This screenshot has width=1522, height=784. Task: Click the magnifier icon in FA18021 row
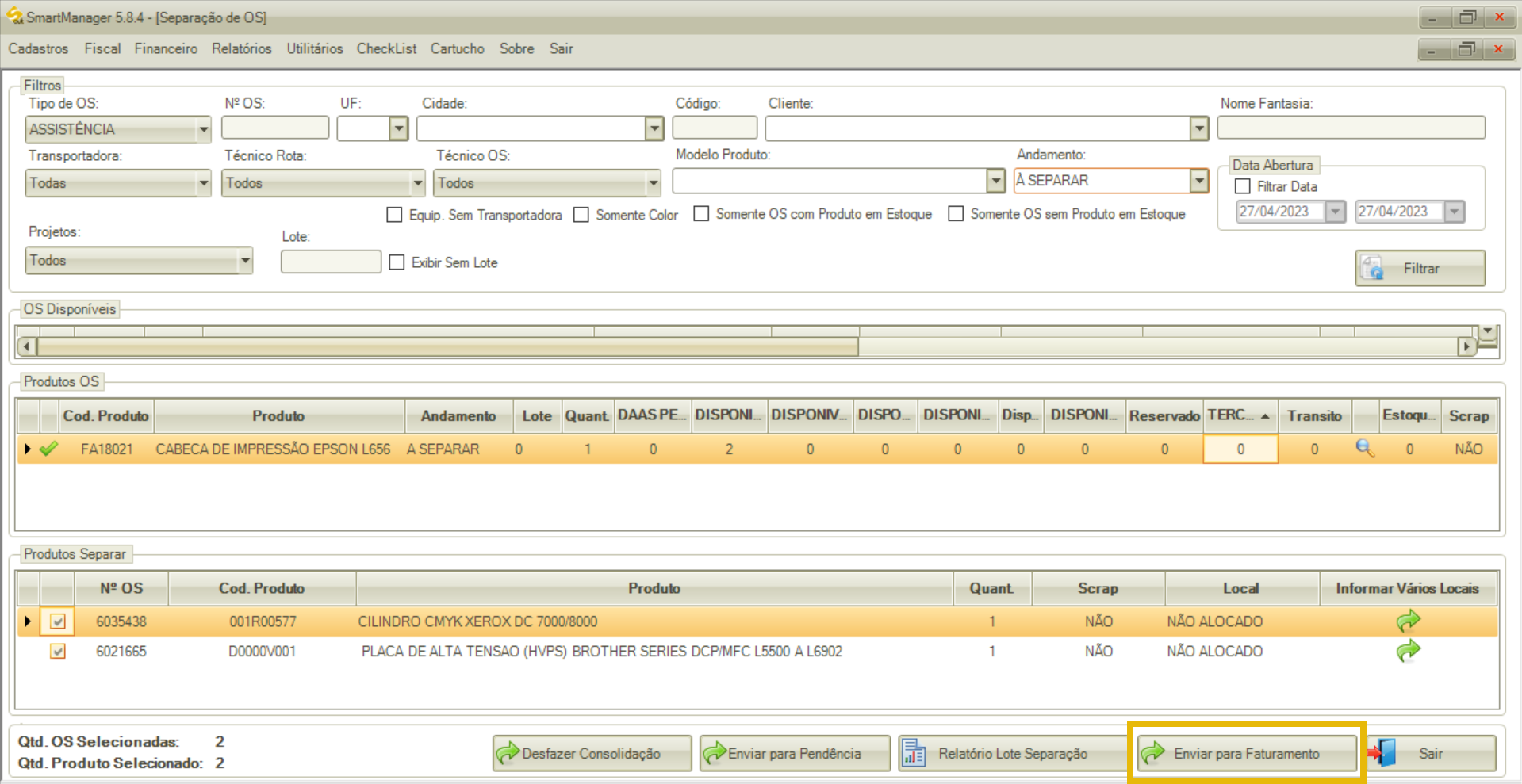[1365, 448]
